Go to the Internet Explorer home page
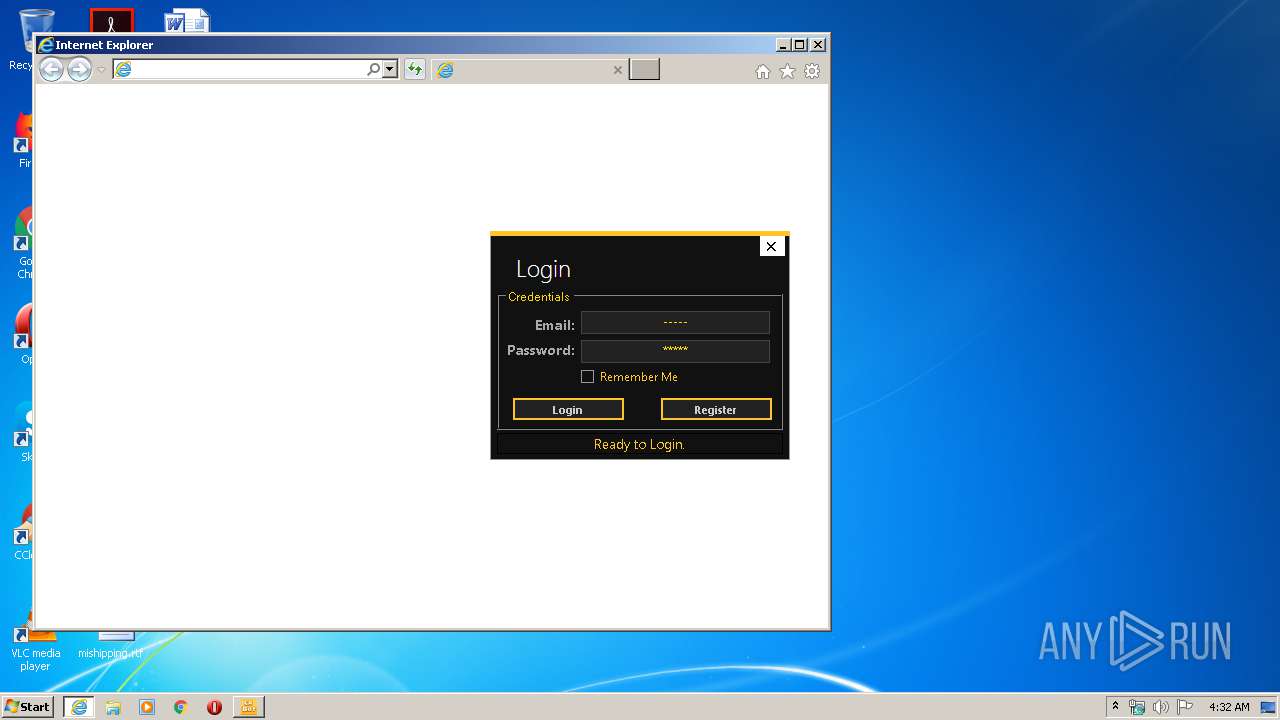 point(763,71)
